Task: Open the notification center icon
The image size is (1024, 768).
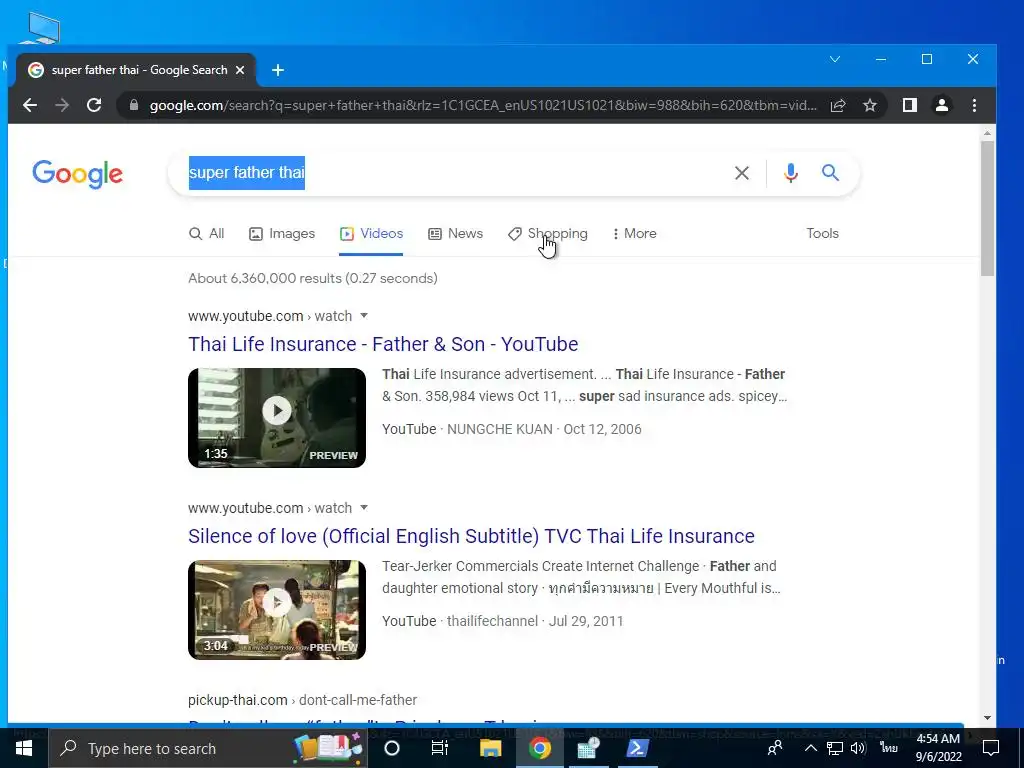Action: (991, 748)
